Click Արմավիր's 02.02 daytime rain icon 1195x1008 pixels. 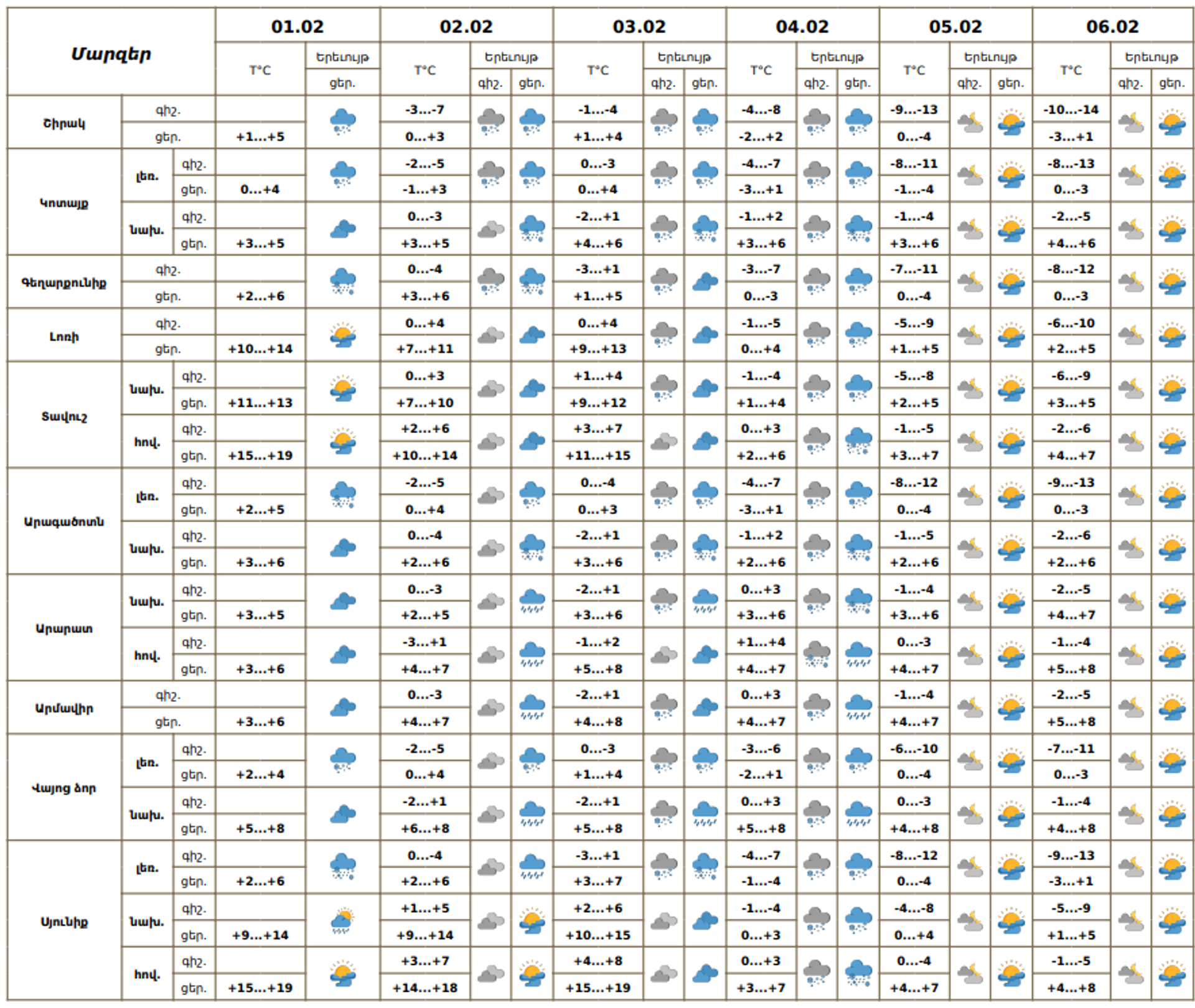coord(532,707)
